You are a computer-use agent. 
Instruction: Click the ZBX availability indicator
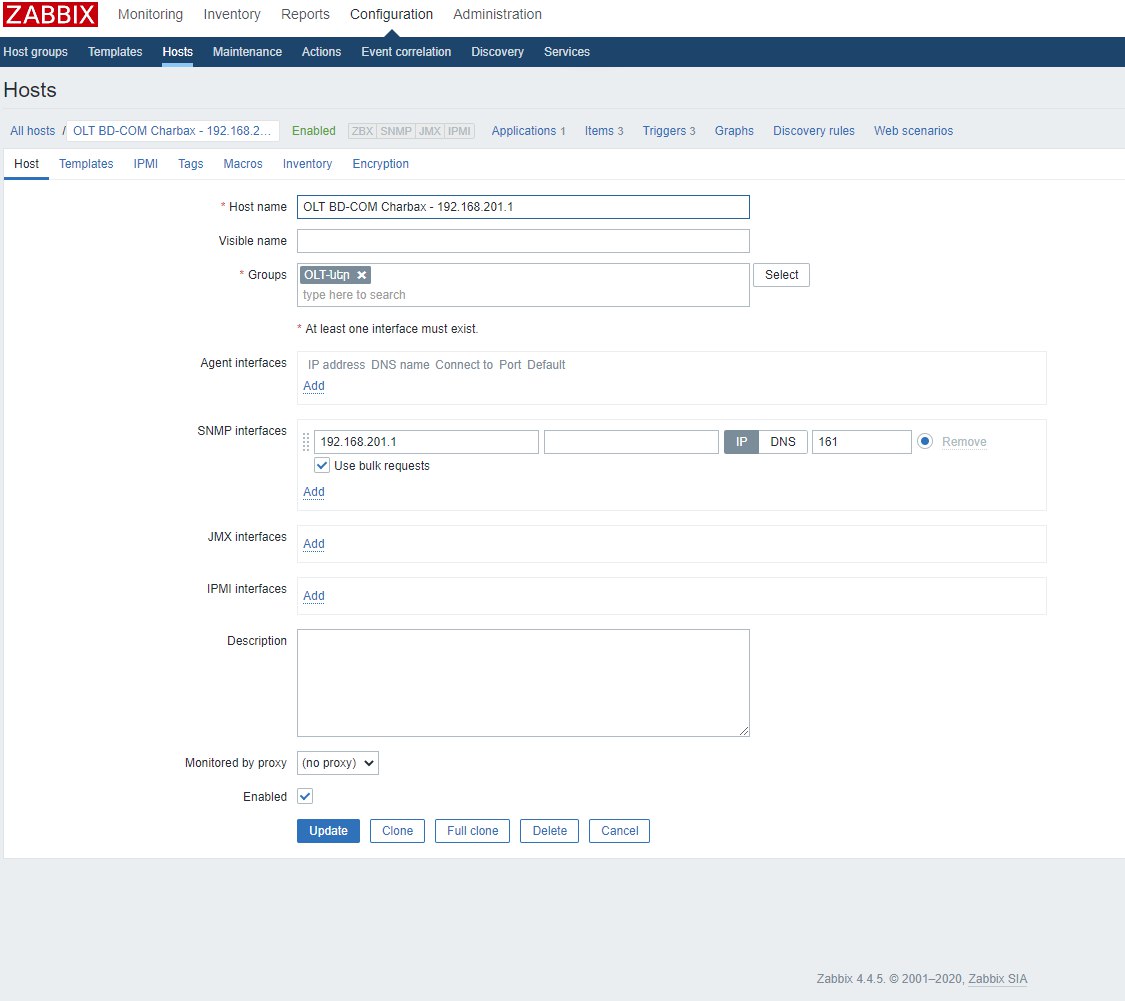point(362,131)
